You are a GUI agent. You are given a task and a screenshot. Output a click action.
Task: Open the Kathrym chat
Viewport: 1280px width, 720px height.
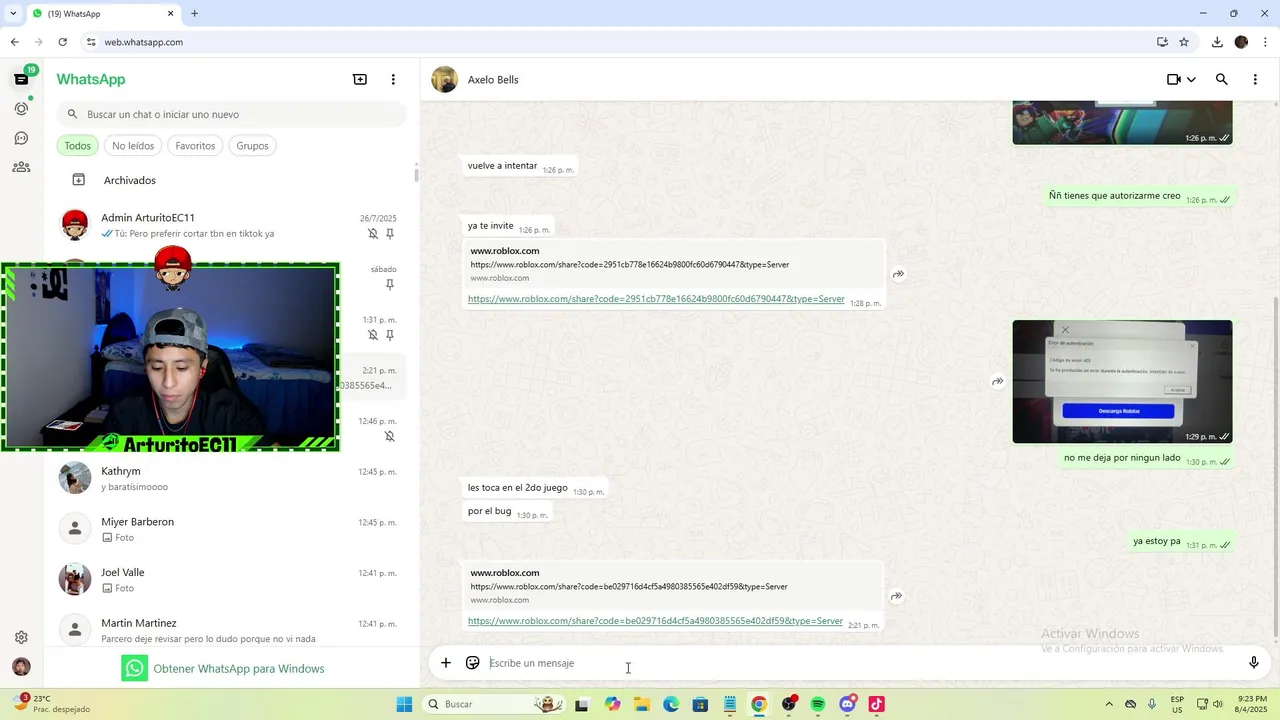tap(231, 478)
